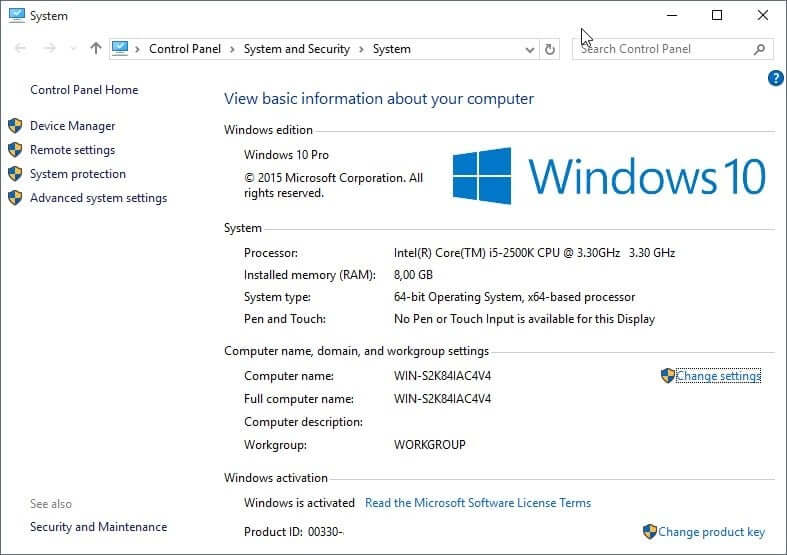The height and width of the screenshot is (555, 787).
Task: Click the Search Control Panel field
Action: pos(673,49)
